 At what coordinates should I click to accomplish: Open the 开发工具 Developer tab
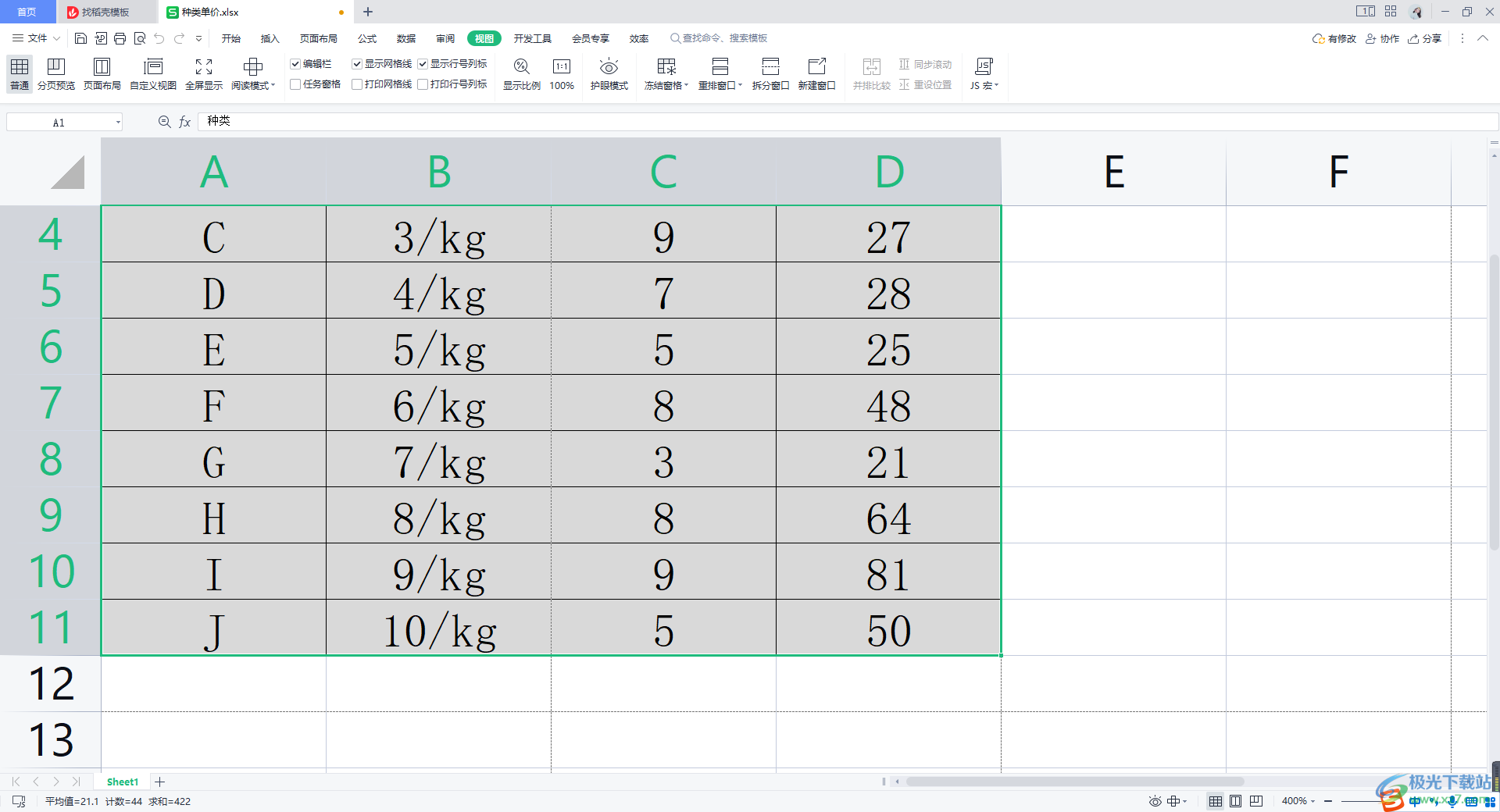click(x=533, y=38)
